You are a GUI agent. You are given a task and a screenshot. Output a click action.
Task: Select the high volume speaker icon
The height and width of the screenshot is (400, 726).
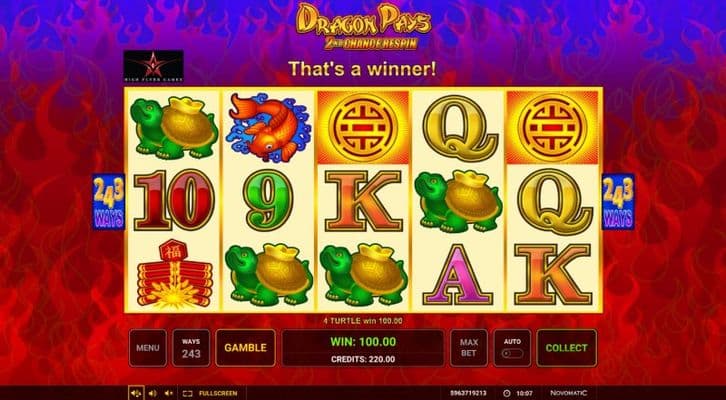(x=136, y=393)
